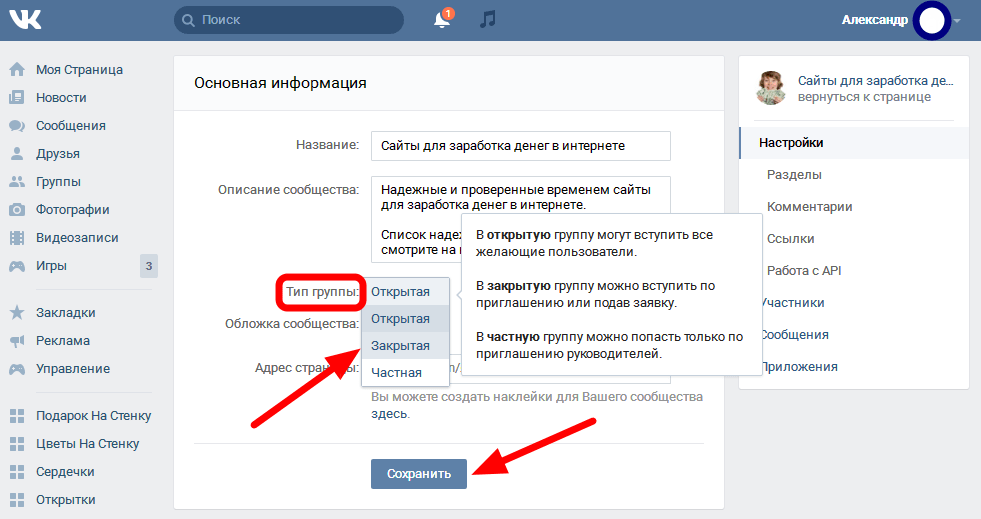Click the Название input field

point(521,146)
